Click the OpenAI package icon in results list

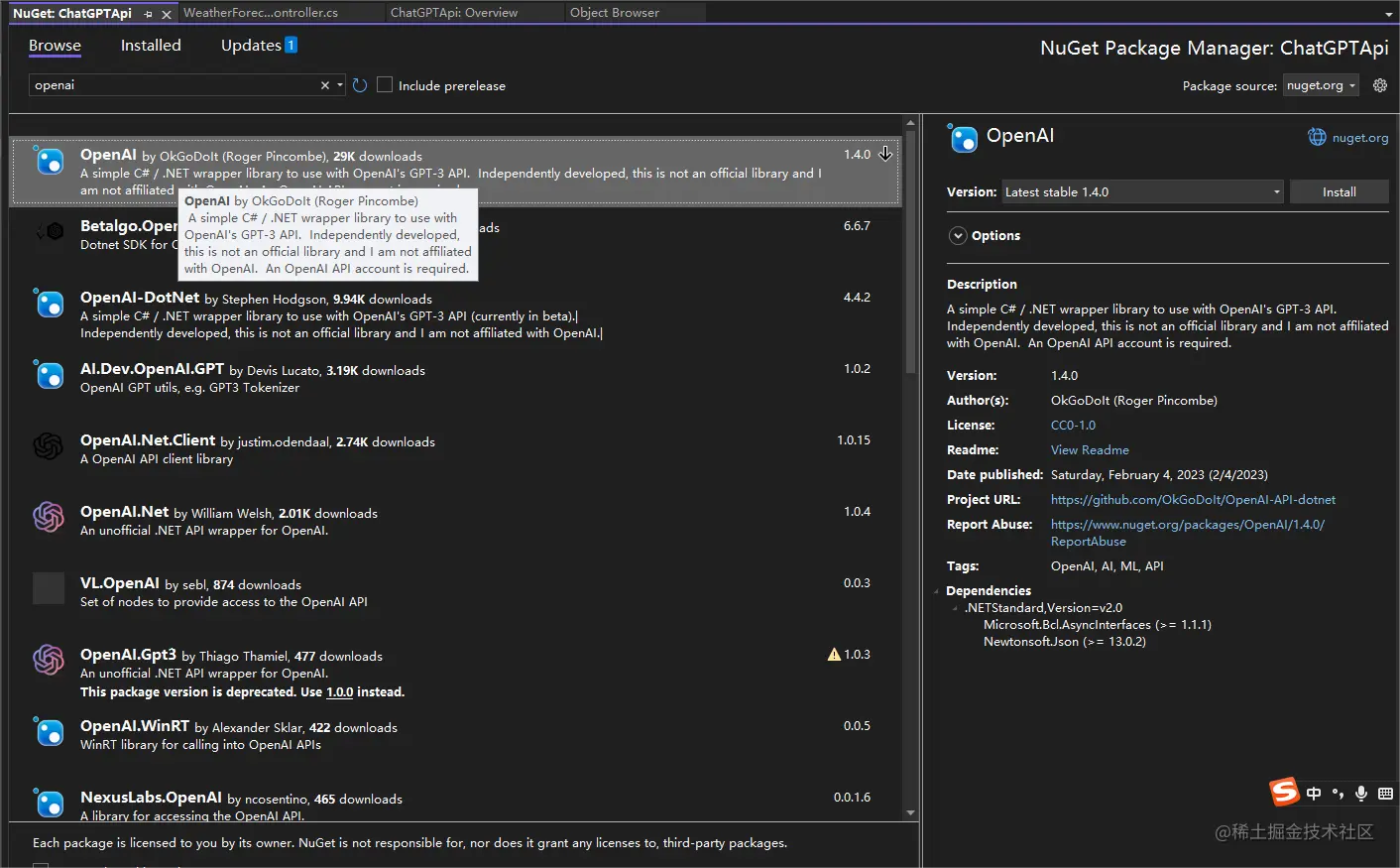[x=49, y=161]
